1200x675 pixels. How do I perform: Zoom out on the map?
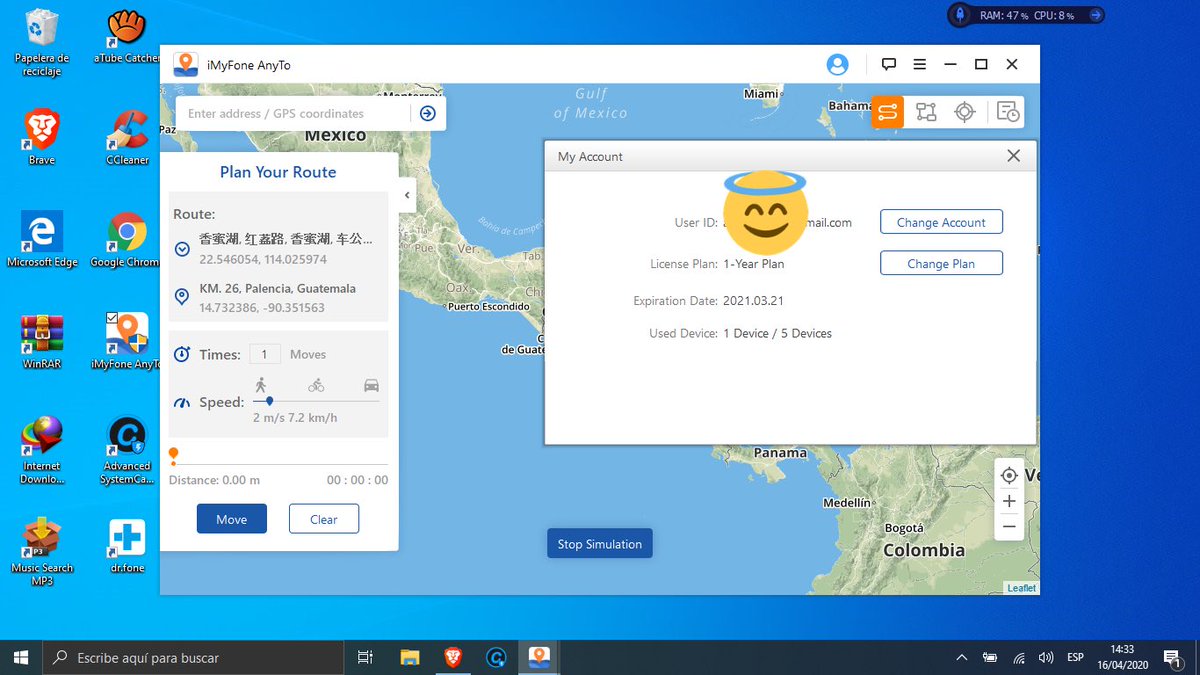(1009, 526)
